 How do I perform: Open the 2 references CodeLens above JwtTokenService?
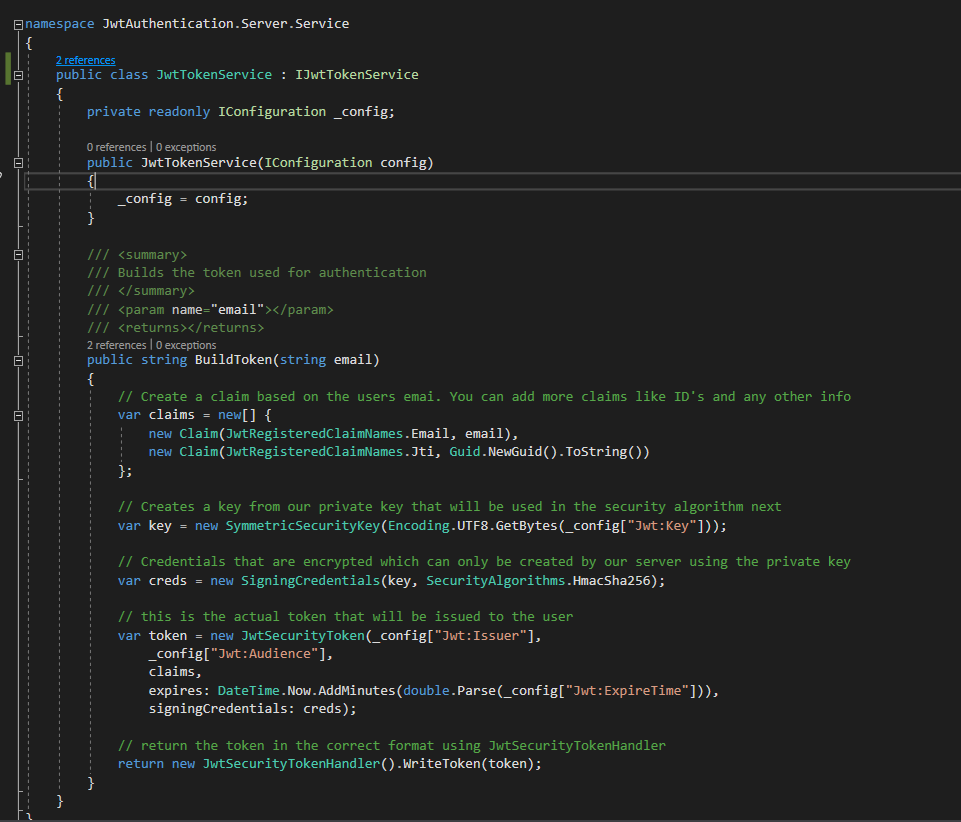(85, 60)
